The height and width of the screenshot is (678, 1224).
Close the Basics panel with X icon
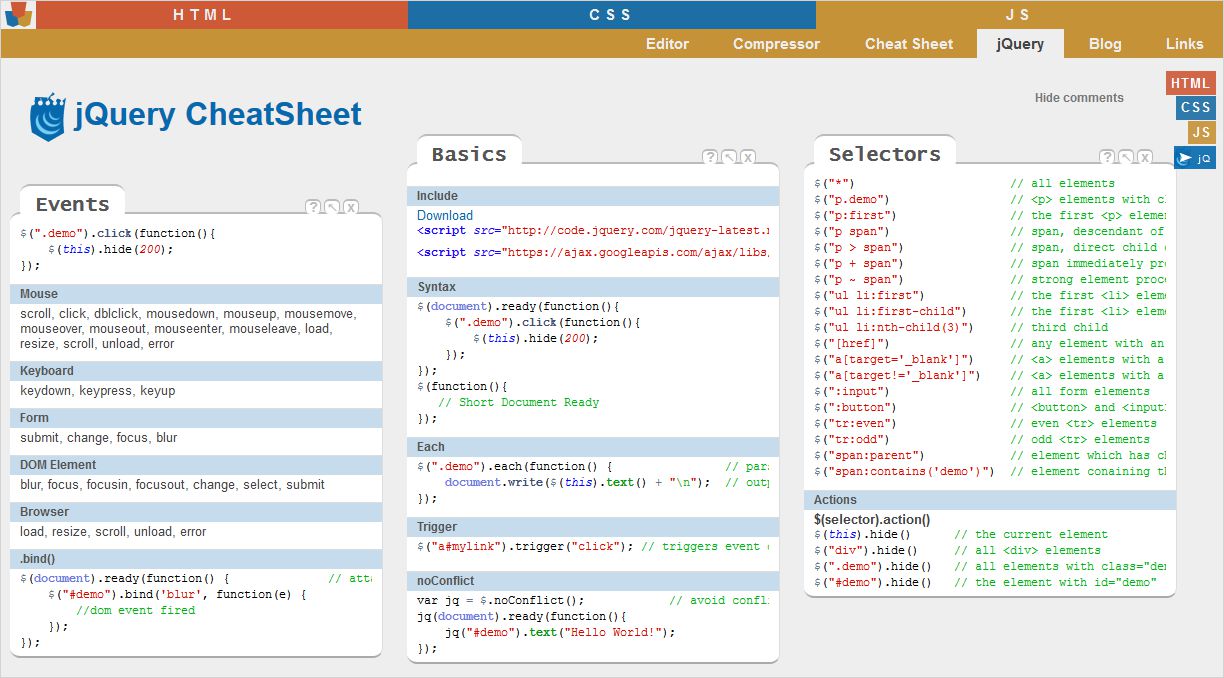click(748, 157)
